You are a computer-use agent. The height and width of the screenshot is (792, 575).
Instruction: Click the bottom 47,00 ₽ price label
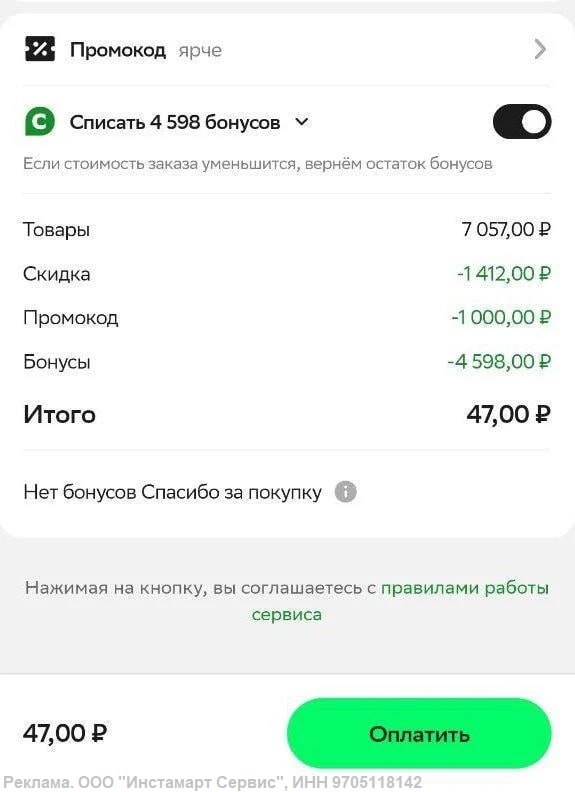[65, 733]
